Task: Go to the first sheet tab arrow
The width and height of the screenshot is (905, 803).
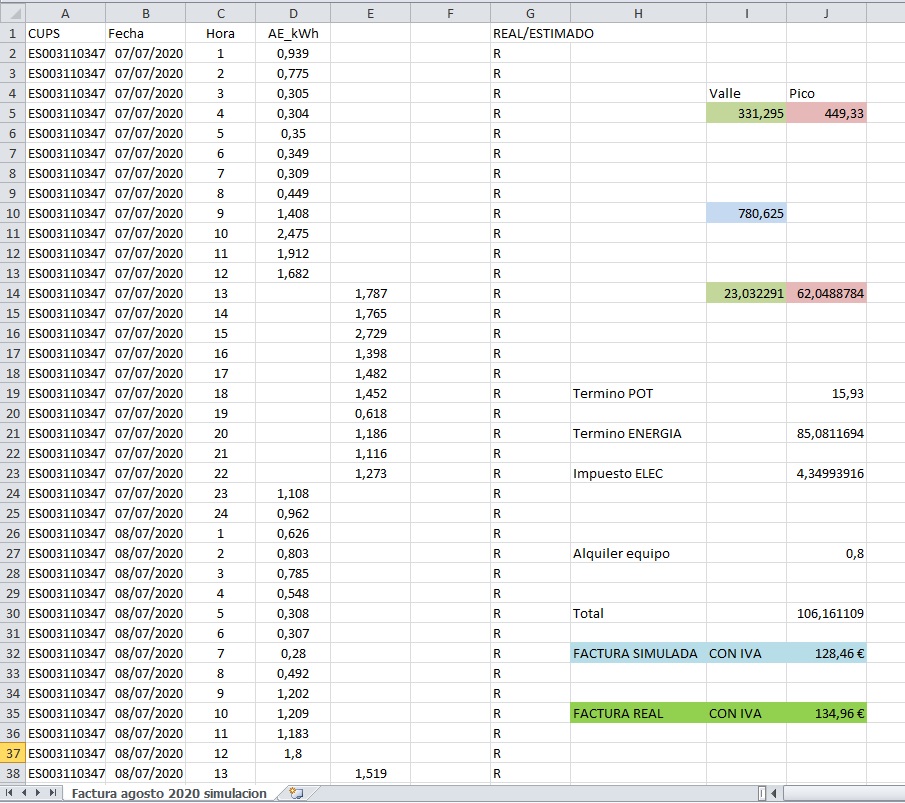Action: 10,793
